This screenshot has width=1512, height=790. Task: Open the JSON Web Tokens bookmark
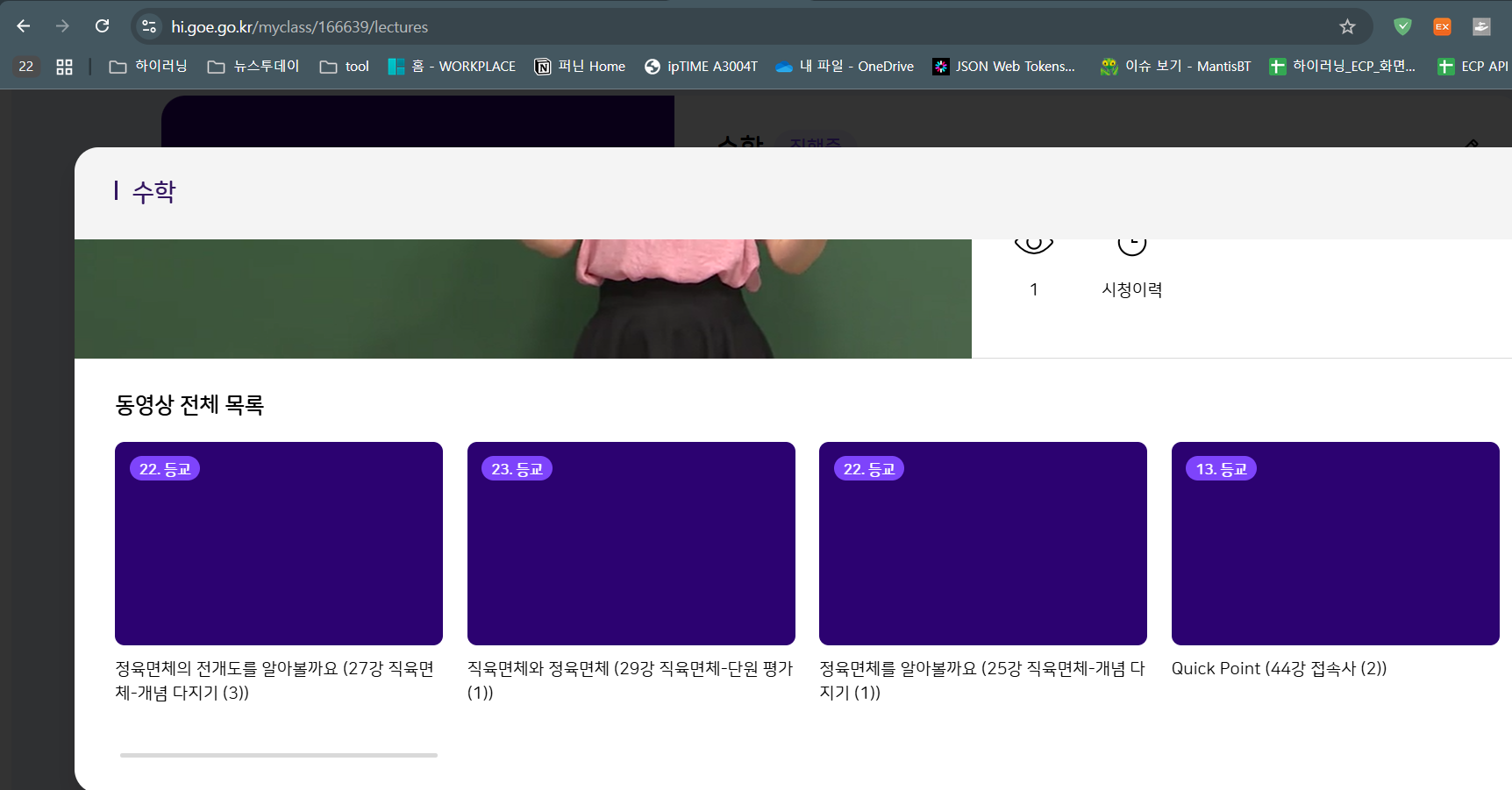pos(1004,67)
